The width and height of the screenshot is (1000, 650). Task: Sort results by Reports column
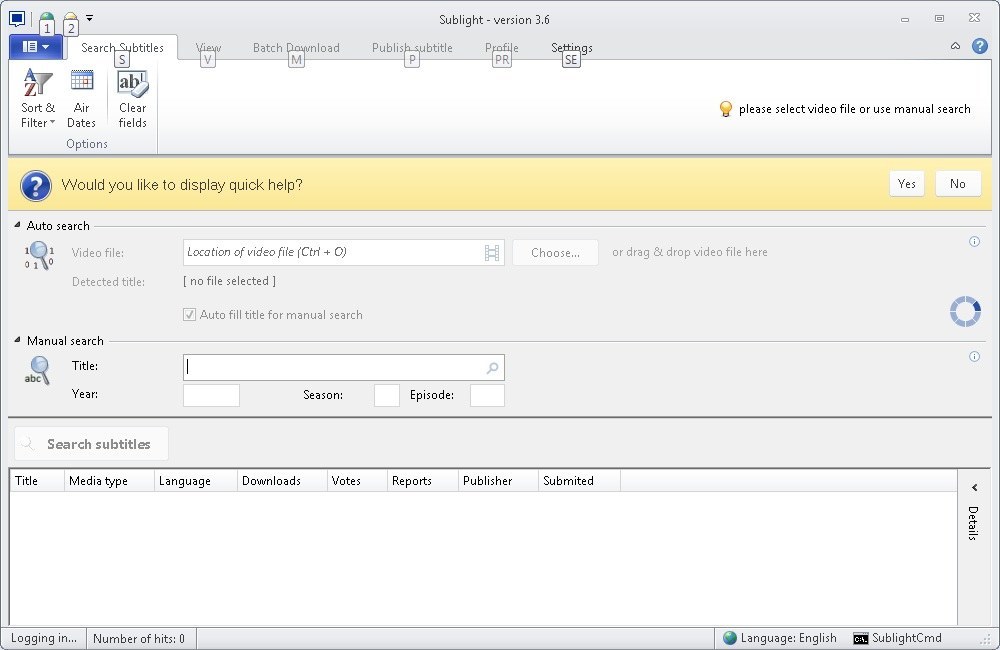point(423,481)
